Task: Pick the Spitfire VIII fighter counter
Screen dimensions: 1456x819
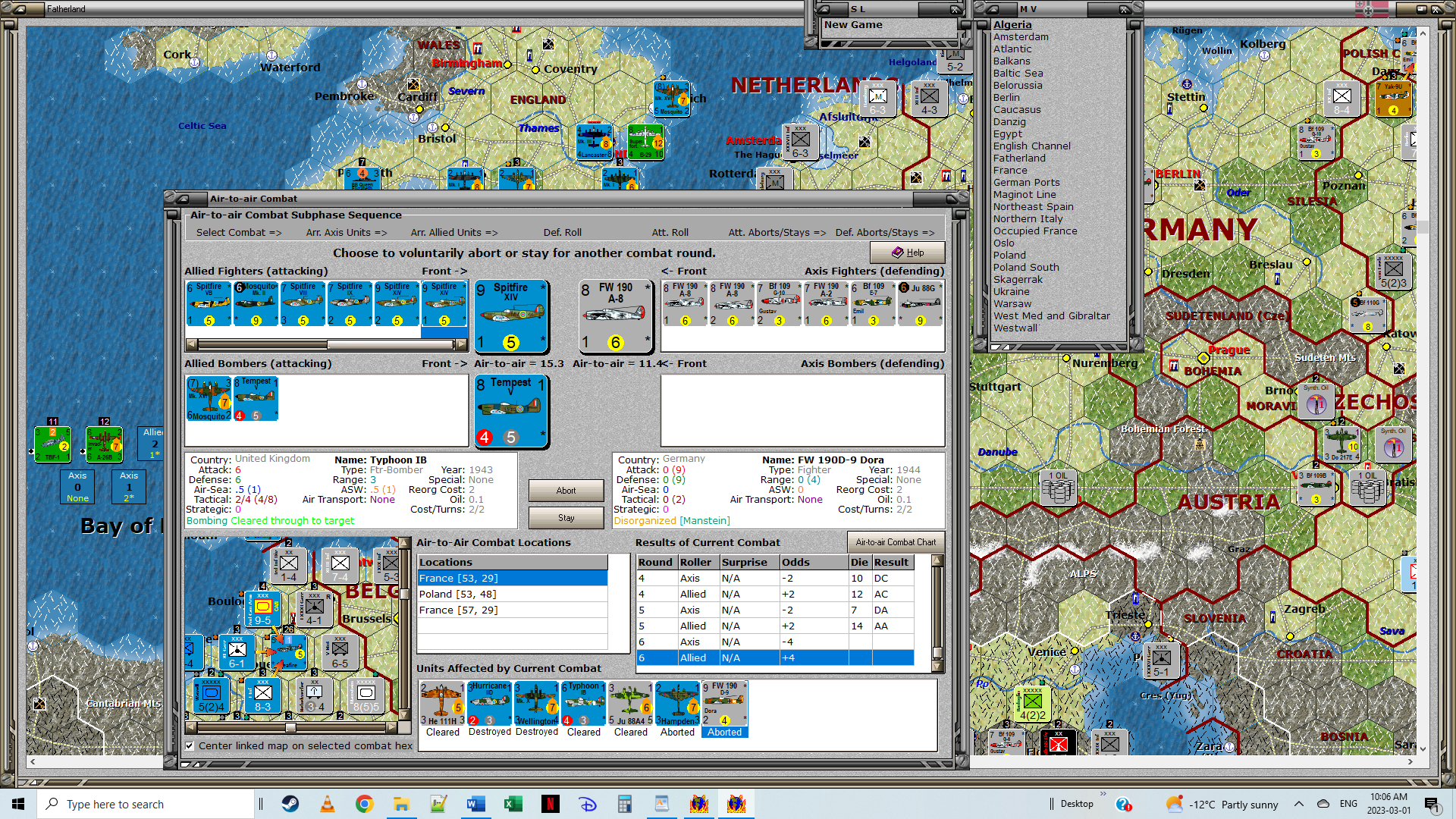Action: [x=303, y=304]
